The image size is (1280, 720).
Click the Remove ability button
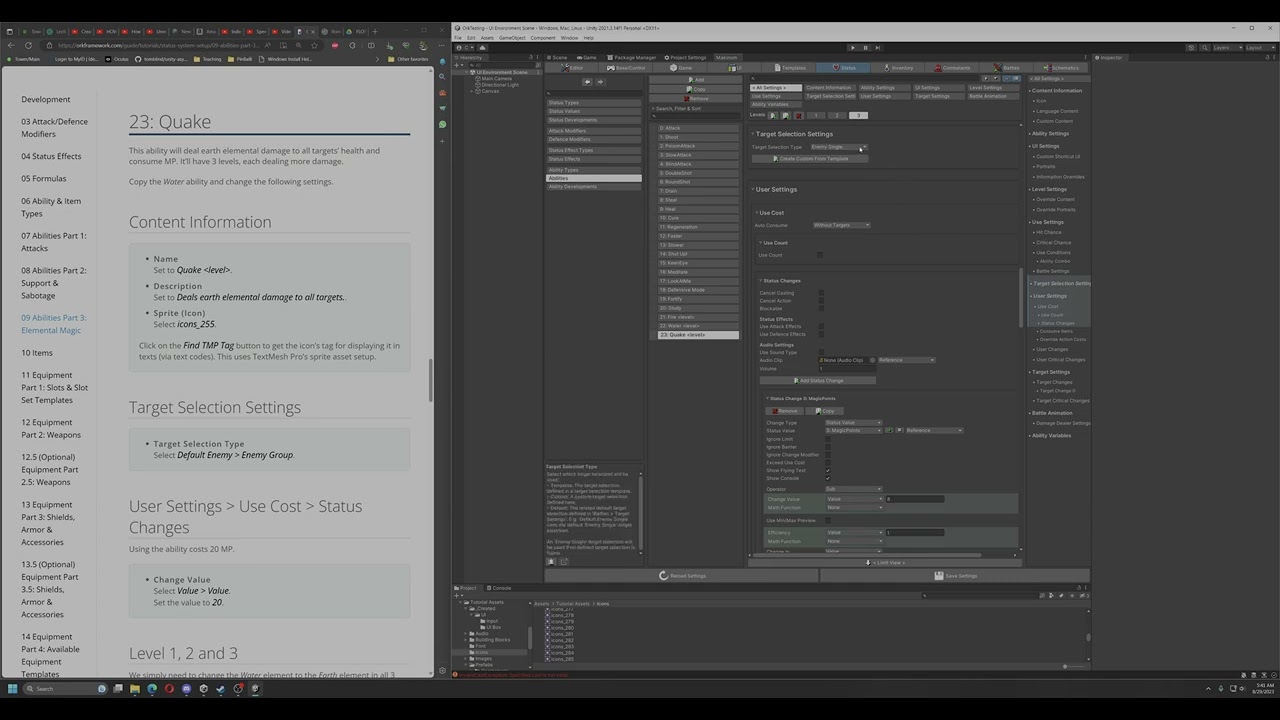[697, 98]
